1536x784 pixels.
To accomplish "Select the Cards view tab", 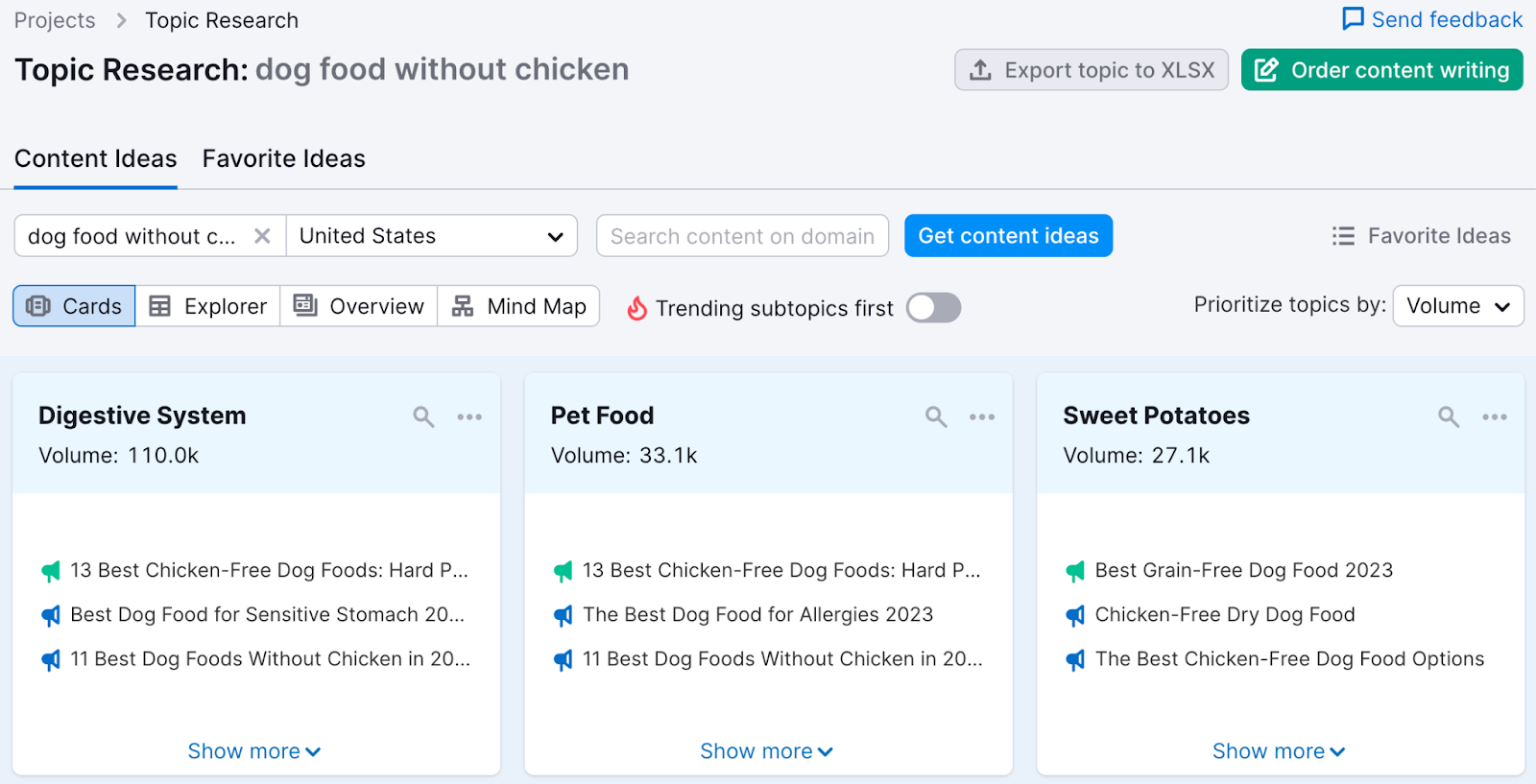I will coord(74,306).
